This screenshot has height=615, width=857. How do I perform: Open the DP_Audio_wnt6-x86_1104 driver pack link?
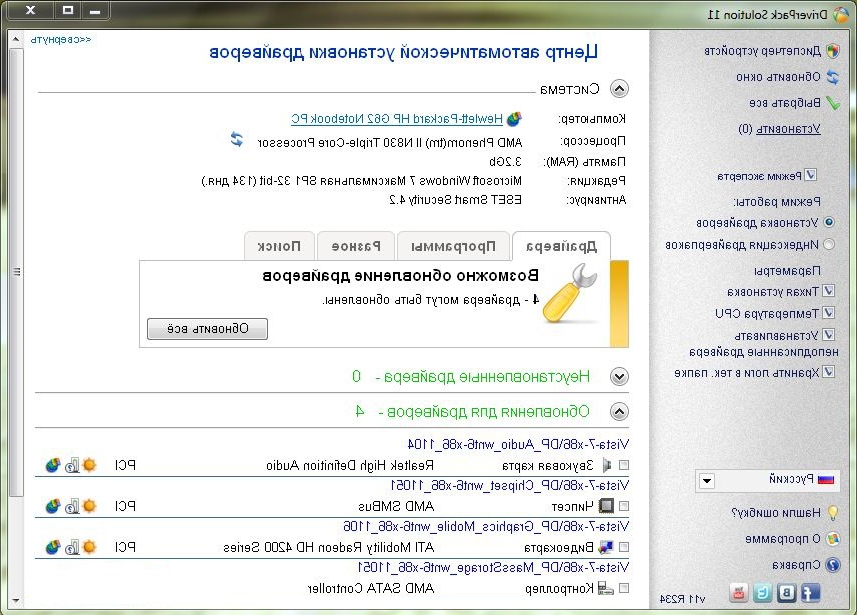click(518, 444)
